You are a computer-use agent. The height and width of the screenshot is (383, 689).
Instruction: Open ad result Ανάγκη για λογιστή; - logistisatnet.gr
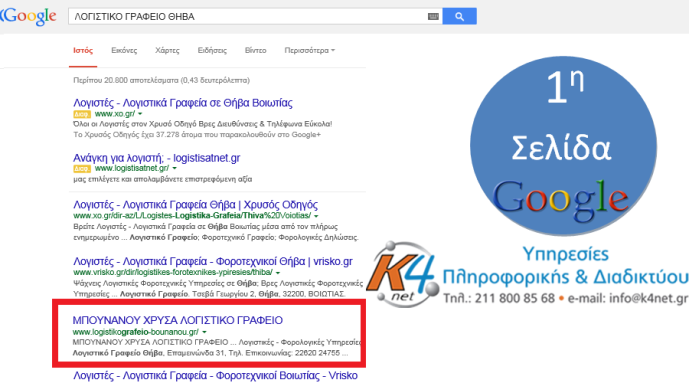coord(156,158)
